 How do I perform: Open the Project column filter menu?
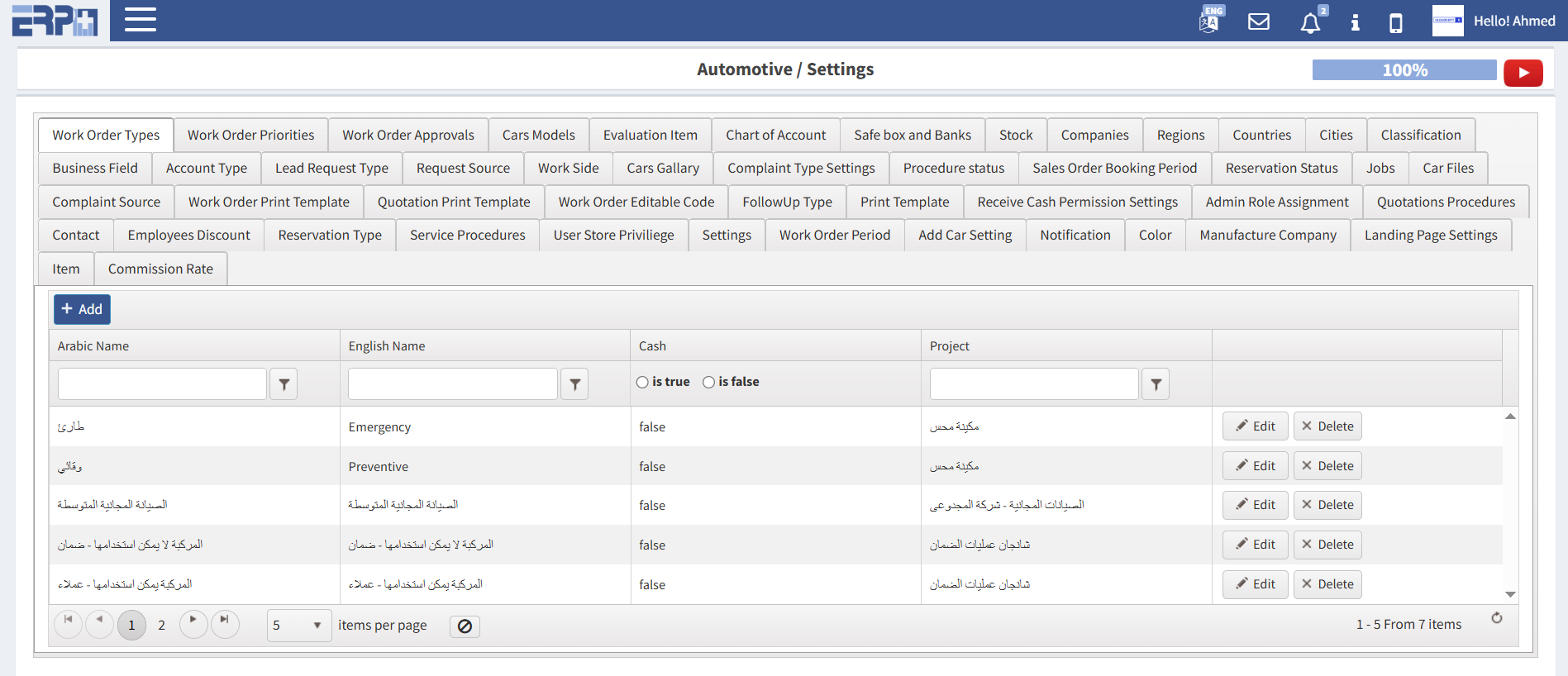point(1156,384)
